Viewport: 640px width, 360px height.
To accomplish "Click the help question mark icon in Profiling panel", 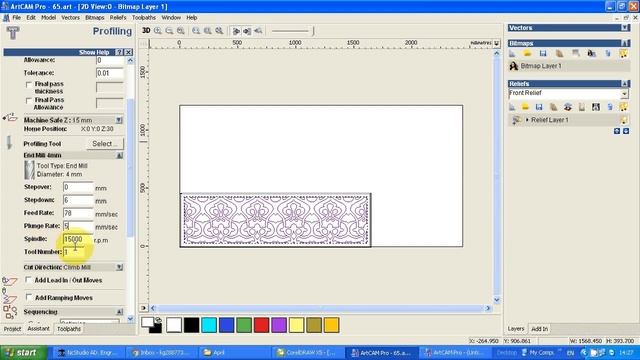I will tap(119, 52).
